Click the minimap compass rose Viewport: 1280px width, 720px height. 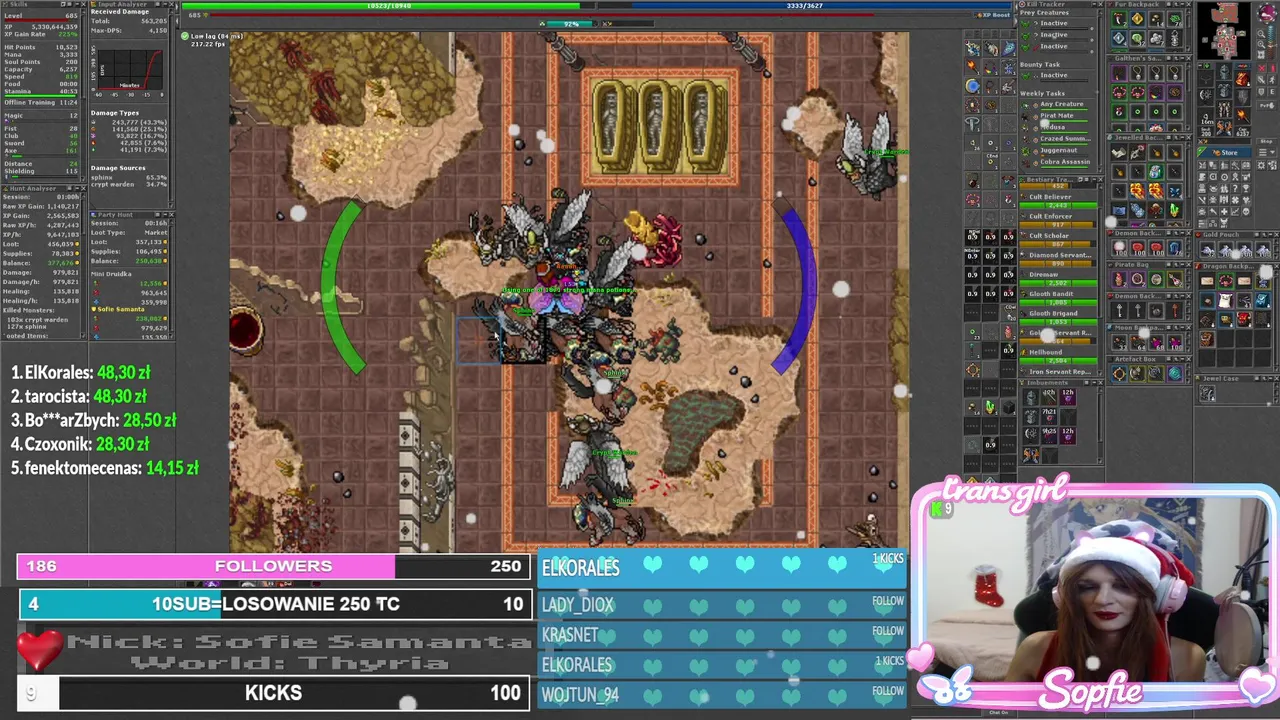[x=1268, y=13]
